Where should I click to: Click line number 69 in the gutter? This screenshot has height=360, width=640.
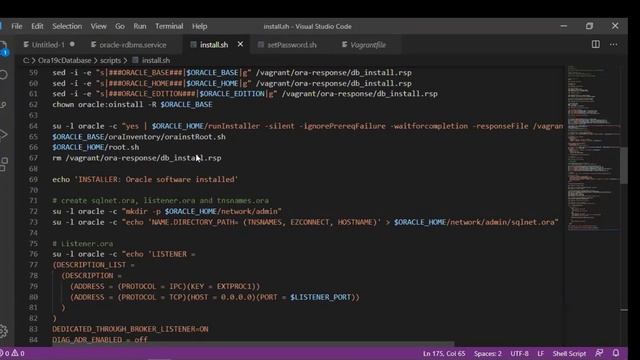click(33, 180)
